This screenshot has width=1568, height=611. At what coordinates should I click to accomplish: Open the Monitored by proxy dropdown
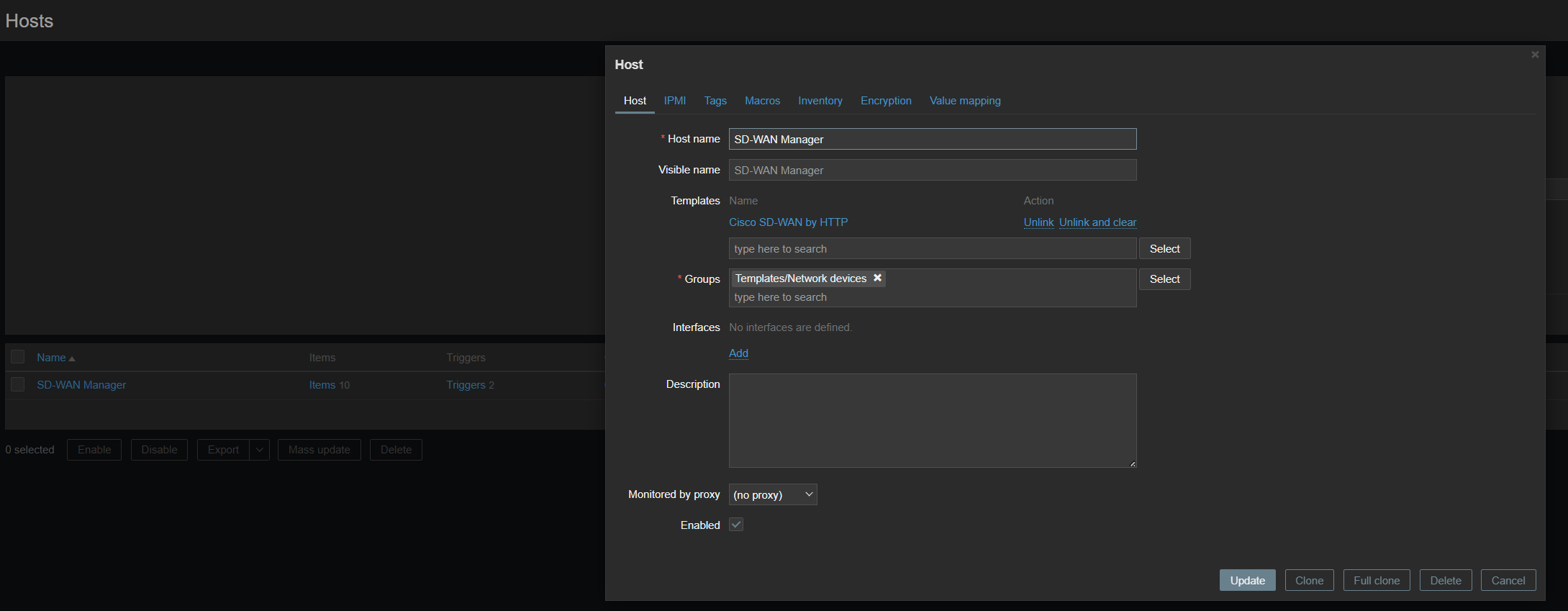coord(772,494)
